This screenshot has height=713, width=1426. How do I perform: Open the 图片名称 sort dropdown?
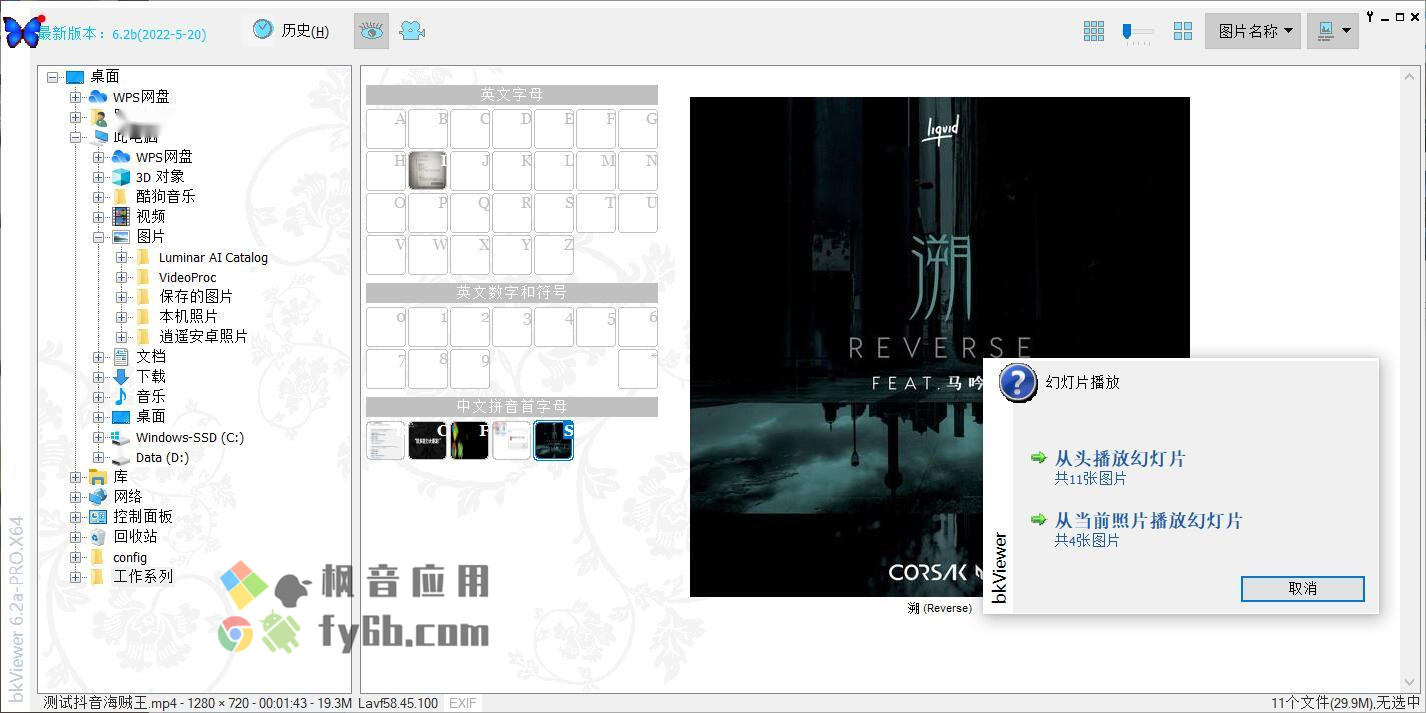[x=1253, y=31]
